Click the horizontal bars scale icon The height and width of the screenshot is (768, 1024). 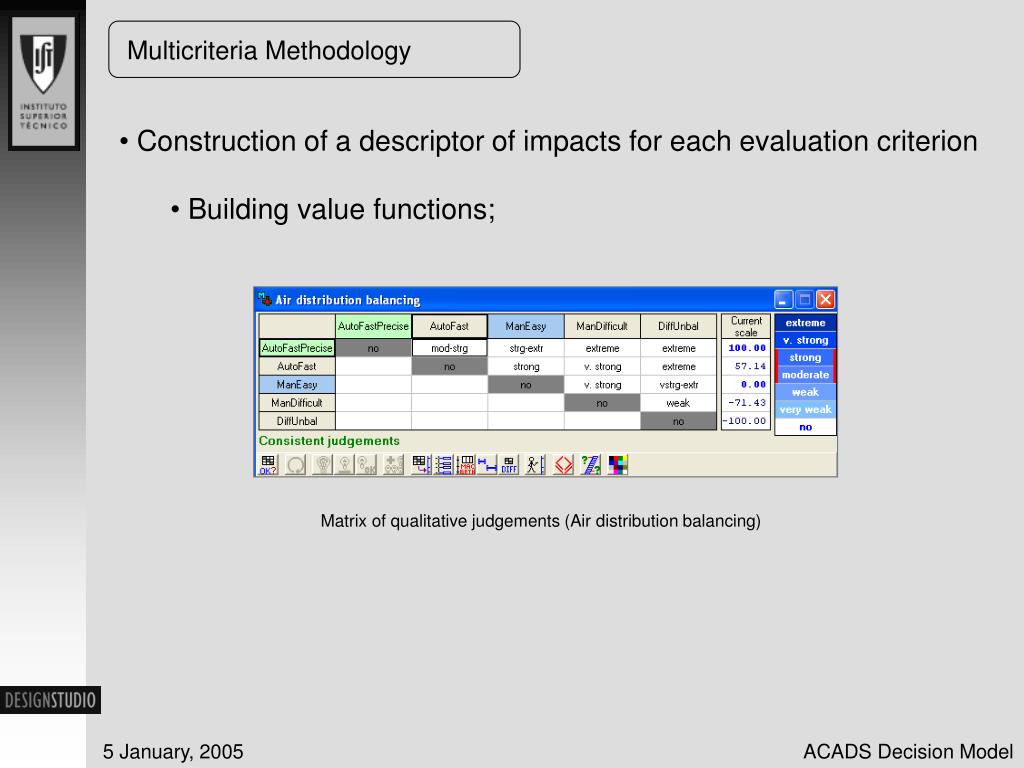443,464
